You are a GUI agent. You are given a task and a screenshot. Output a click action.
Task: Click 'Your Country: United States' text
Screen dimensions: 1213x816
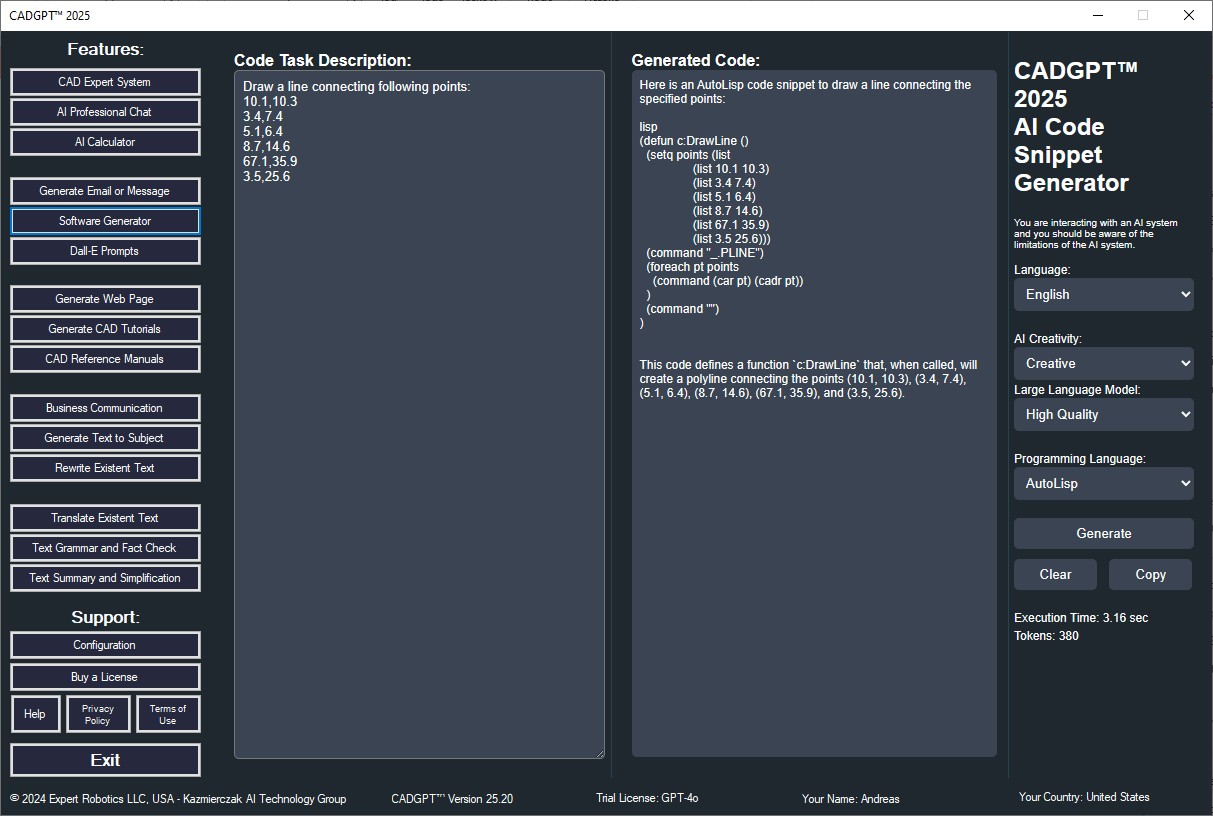click(x=1084, y=797)
